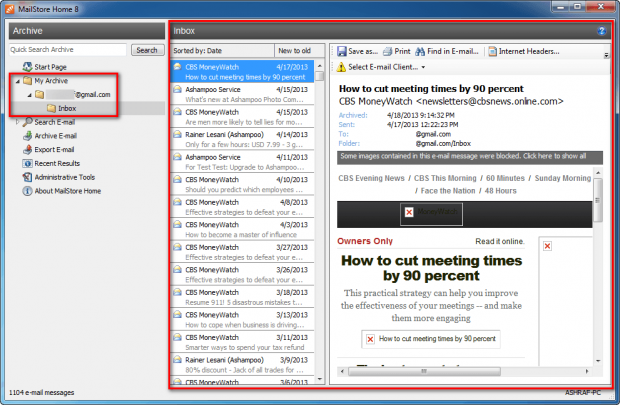Open the Read it online link
620x405 pixels.
point(500,241)
